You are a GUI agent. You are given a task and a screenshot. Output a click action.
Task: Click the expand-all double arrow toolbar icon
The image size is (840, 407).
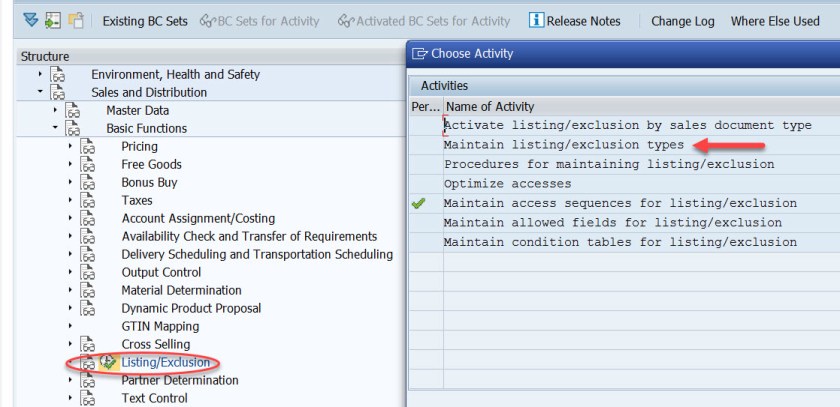30,21
